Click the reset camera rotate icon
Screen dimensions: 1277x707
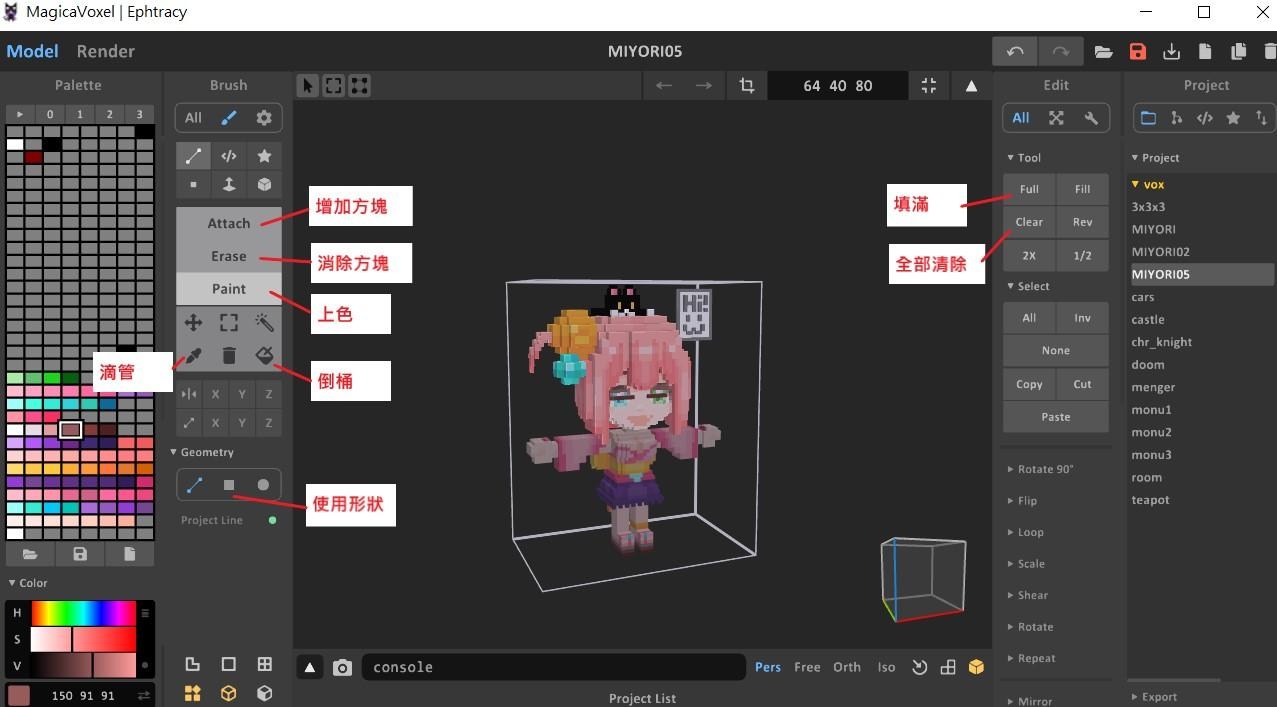[x=919, y=667]
